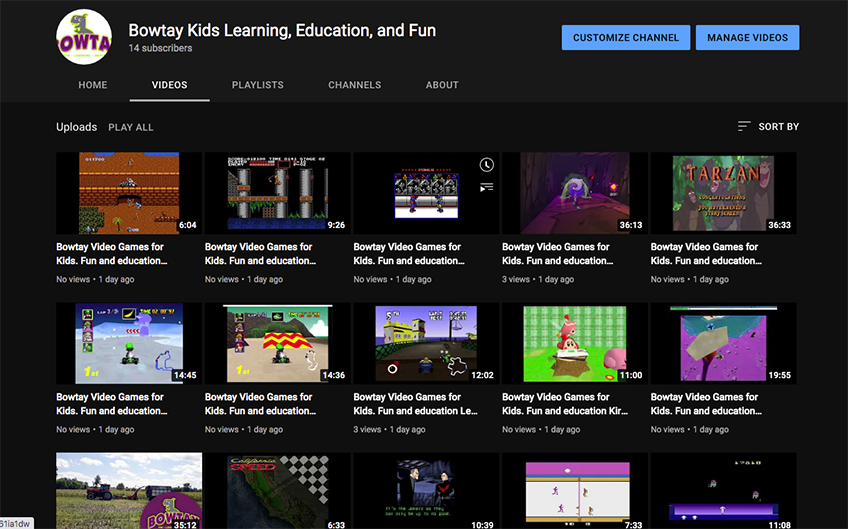Open the About tab
The image size is (848, 529).
point(442,85)
